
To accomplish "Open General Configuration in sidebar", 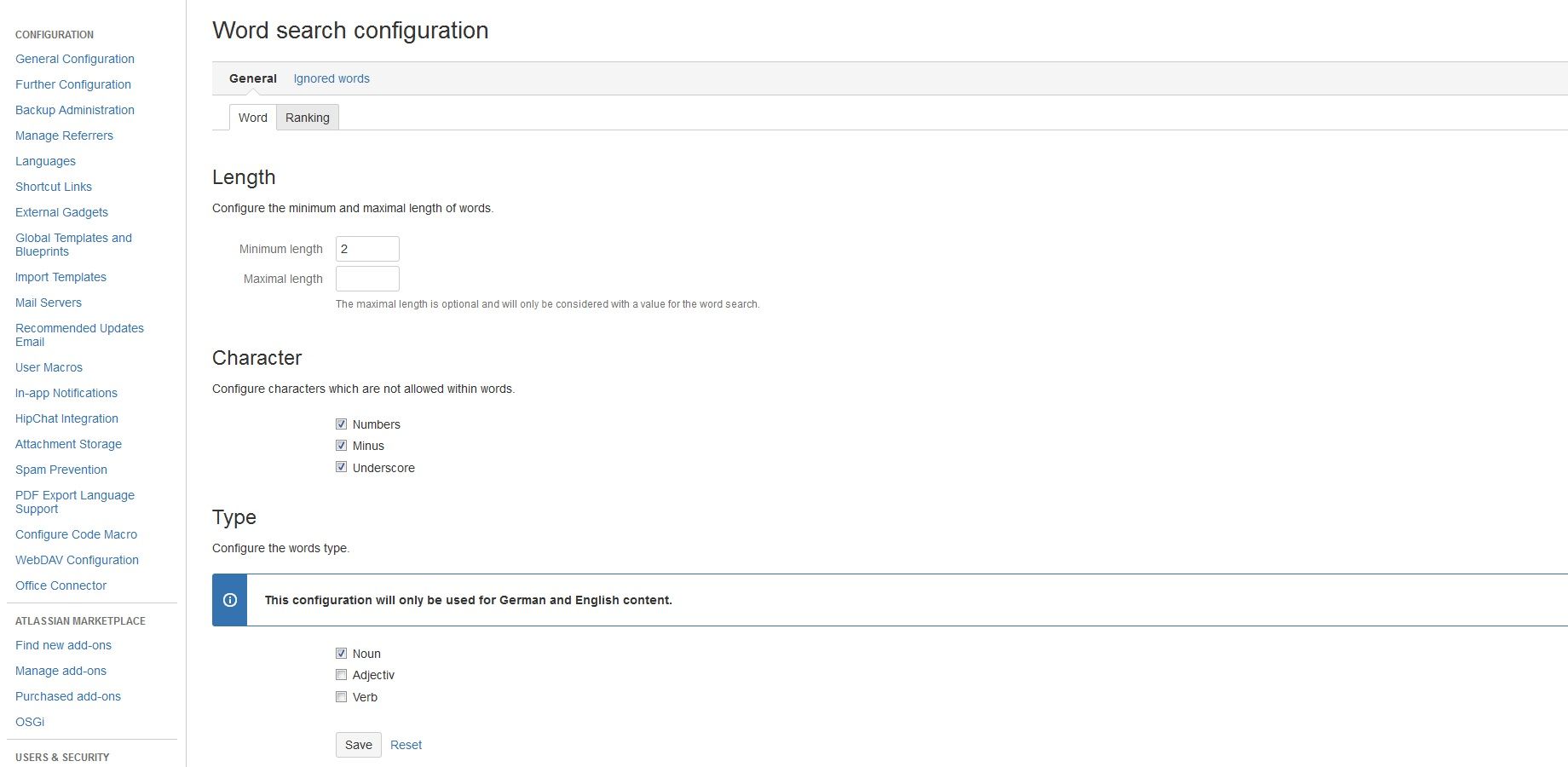I will [x=75, y=59].
